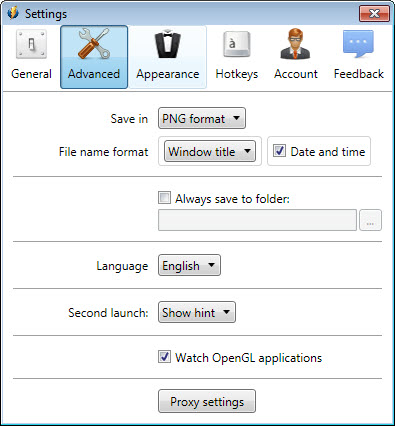Viewport: 395px width, 426px height.
Task: Switch to the Hotkeys tab label
Action: point(237,74)
